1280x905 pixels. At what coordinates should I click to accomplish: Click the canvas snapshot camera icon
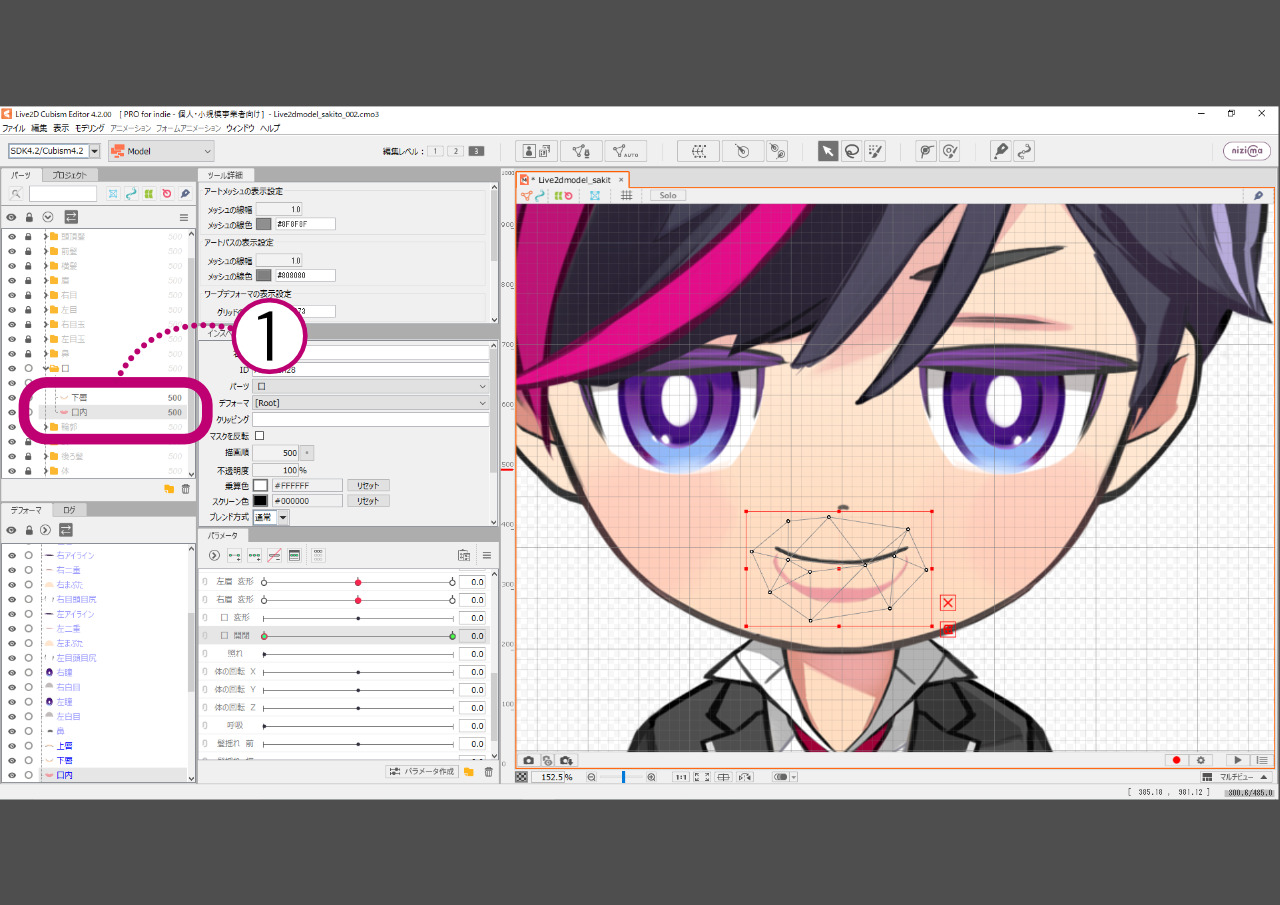(529, 761)
